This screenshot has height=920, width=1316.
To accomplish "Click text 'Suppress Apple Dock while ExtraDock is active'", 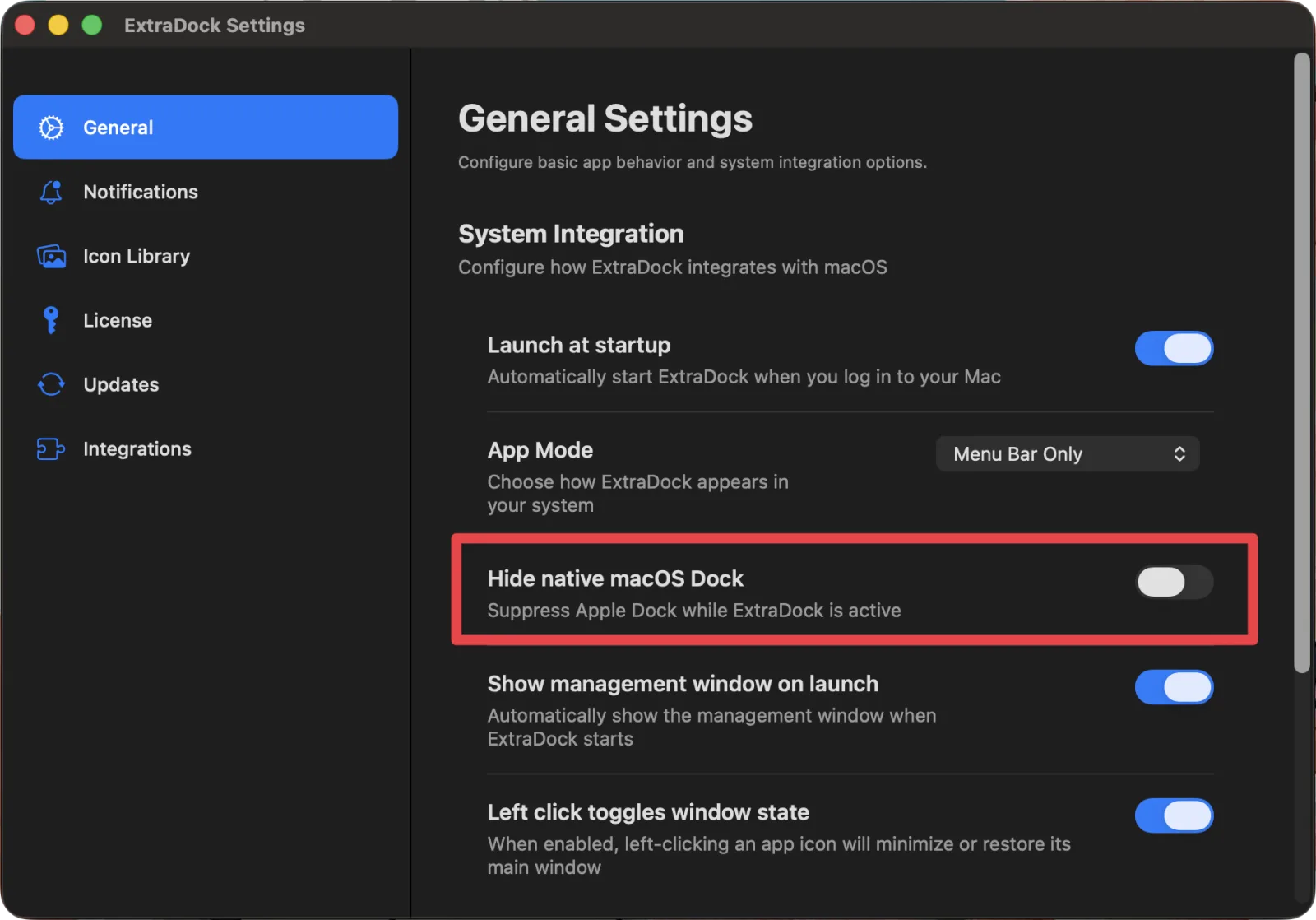I will point(694,611).
